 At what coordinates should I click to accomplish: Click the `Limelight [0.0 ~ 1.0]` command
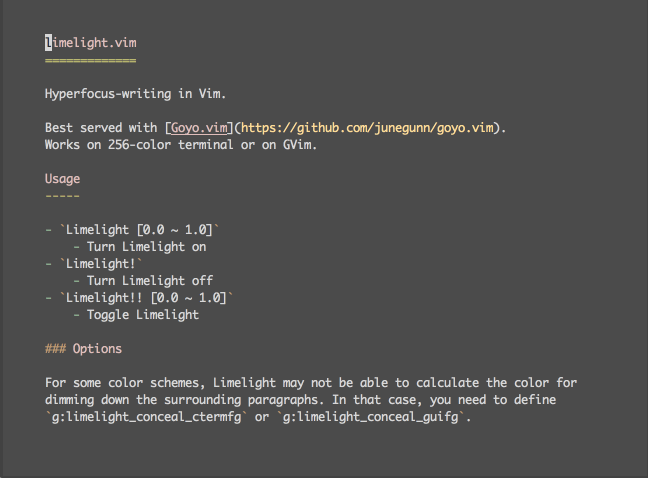[x=139, y=230]
